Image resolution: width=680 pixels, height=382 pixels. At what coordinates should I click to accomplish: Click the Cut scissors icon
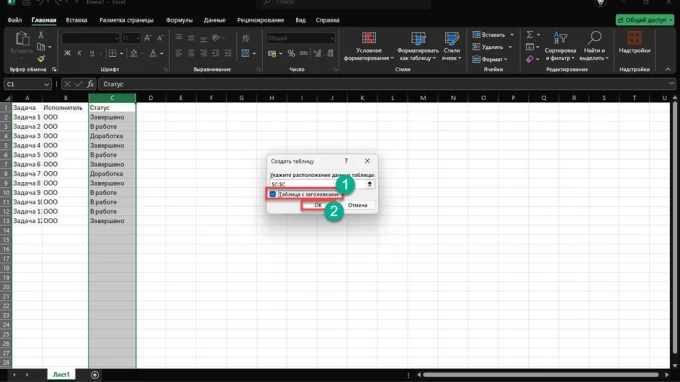41,35
